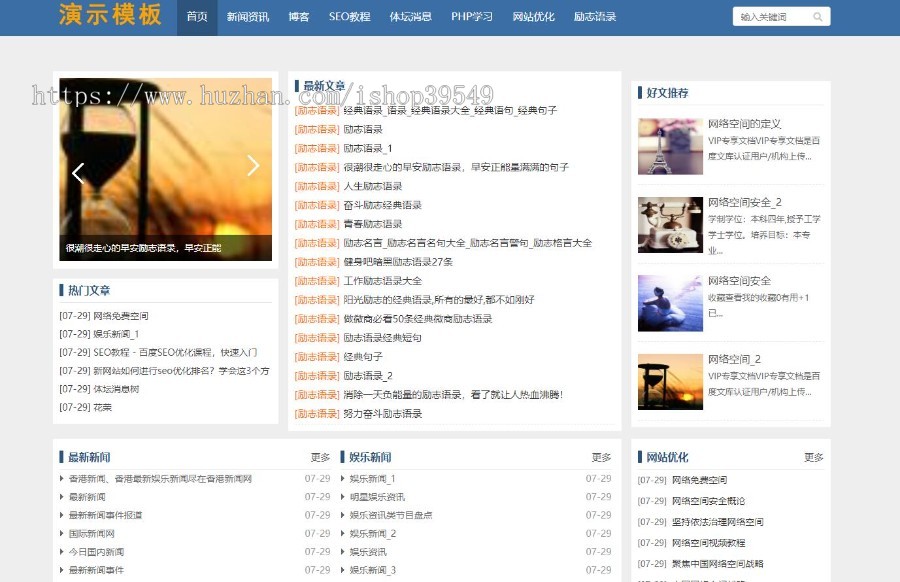Open entertainment item 明星娱乐资讯

point(377,497)
